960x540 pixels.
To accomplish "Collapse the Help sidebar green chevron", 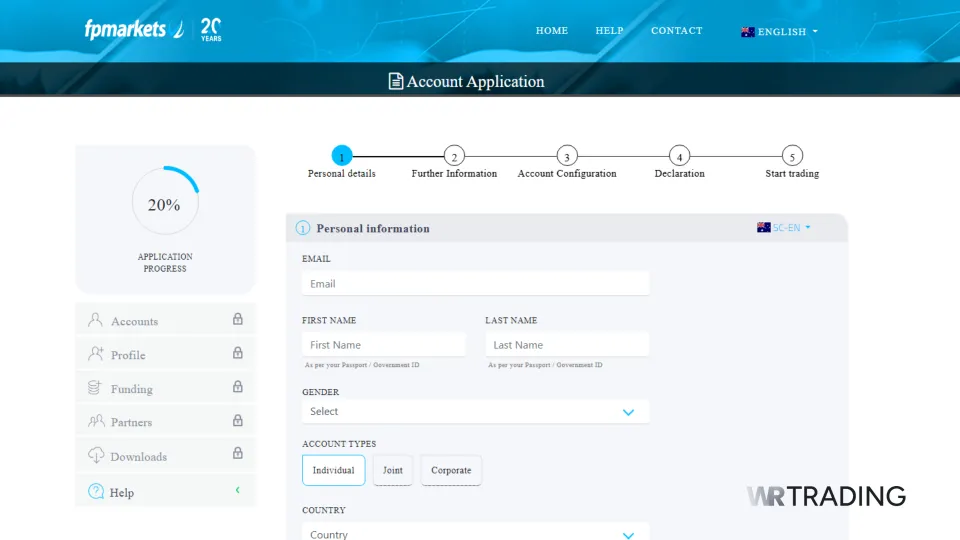I will click(x=238, y=490).
